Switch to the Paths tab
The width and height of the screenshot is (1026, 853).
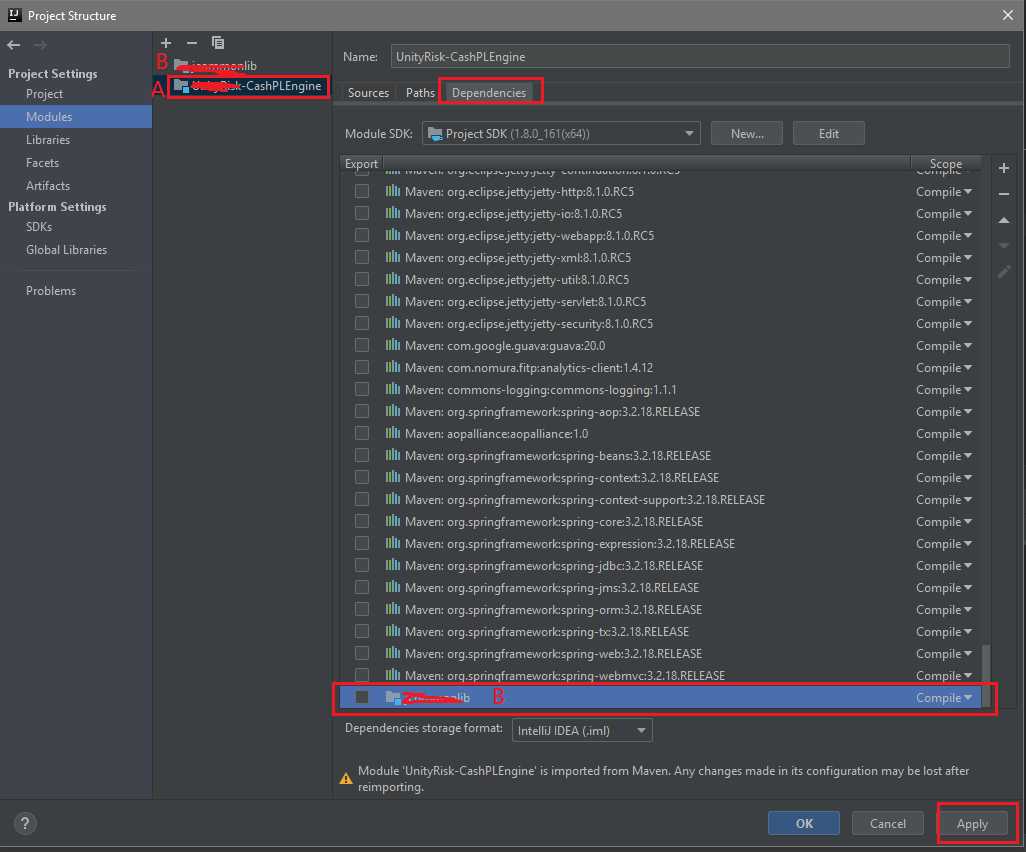click(420, 93)
